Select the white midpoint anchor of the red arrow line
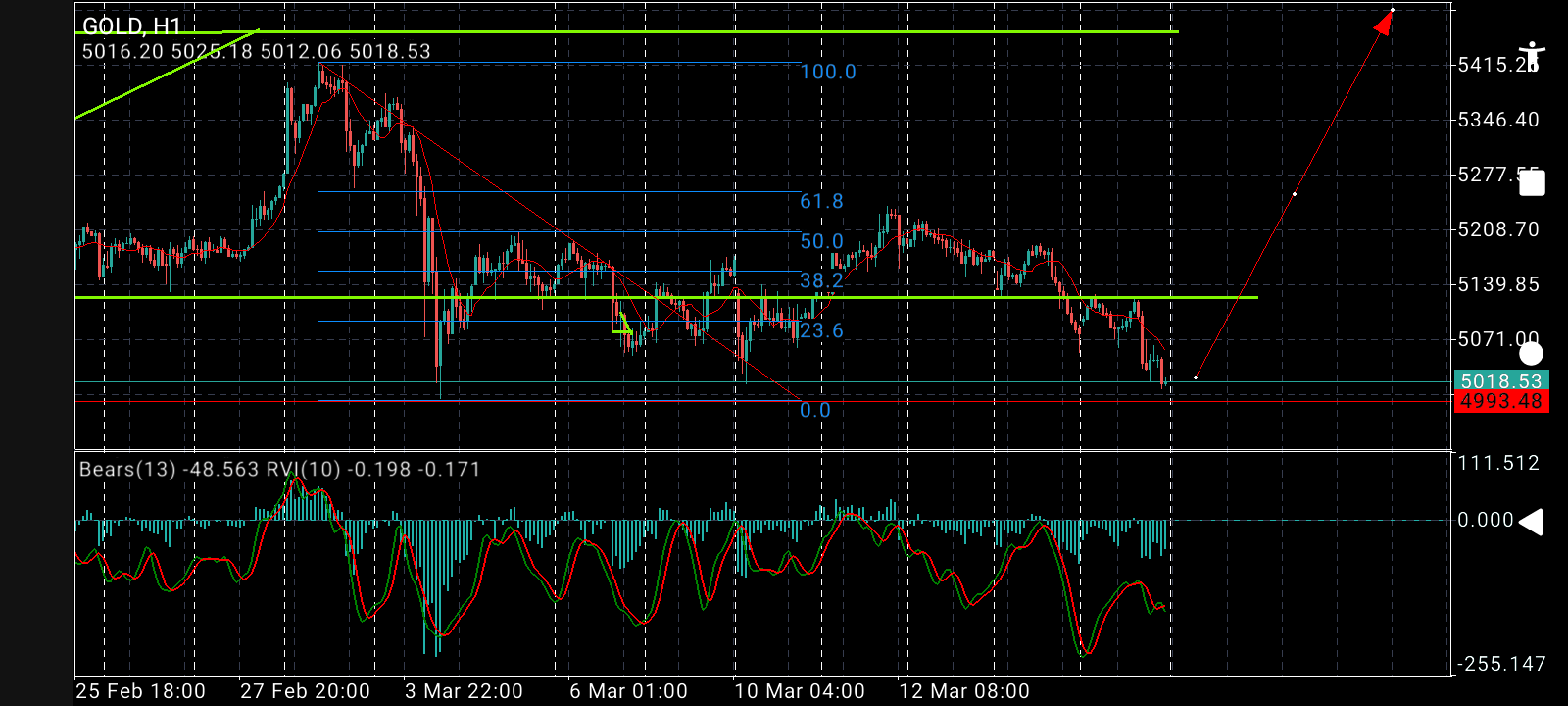The width and height of the screenshot is (1568, 706). 1295,194
